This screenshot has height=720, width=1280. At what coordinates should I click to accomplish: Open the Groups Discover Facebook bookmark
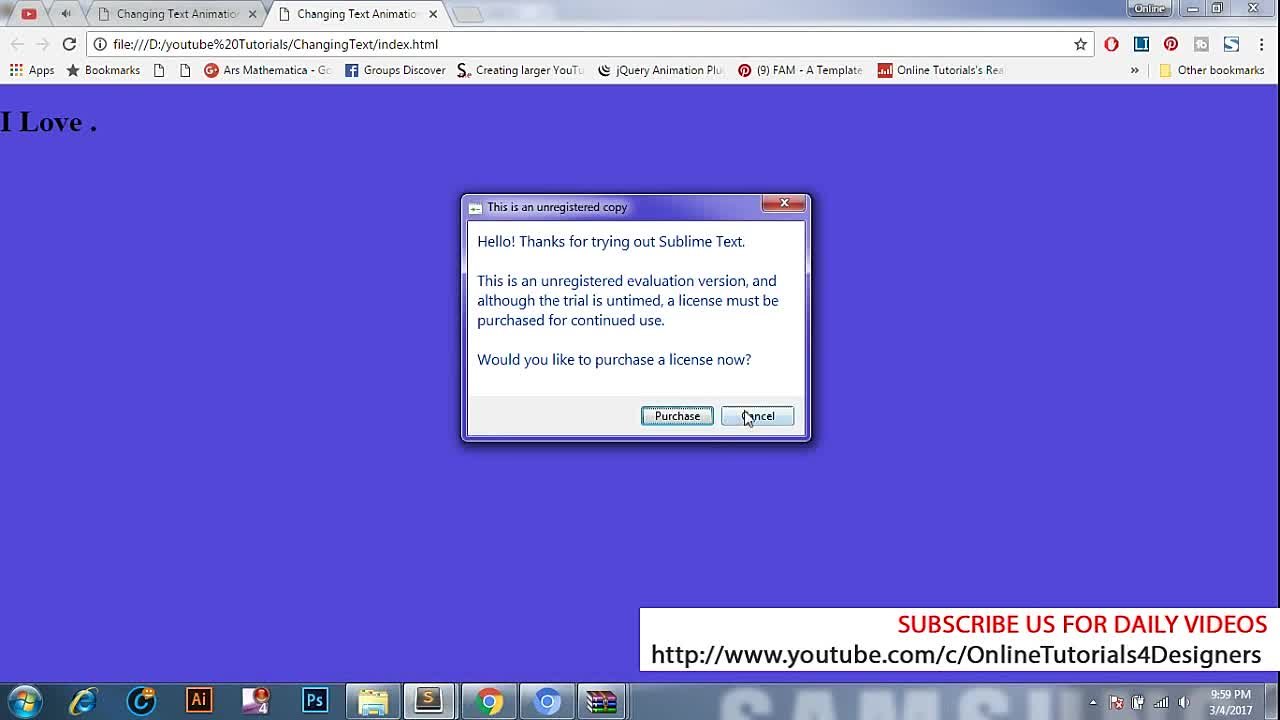[x=395, y=70]
